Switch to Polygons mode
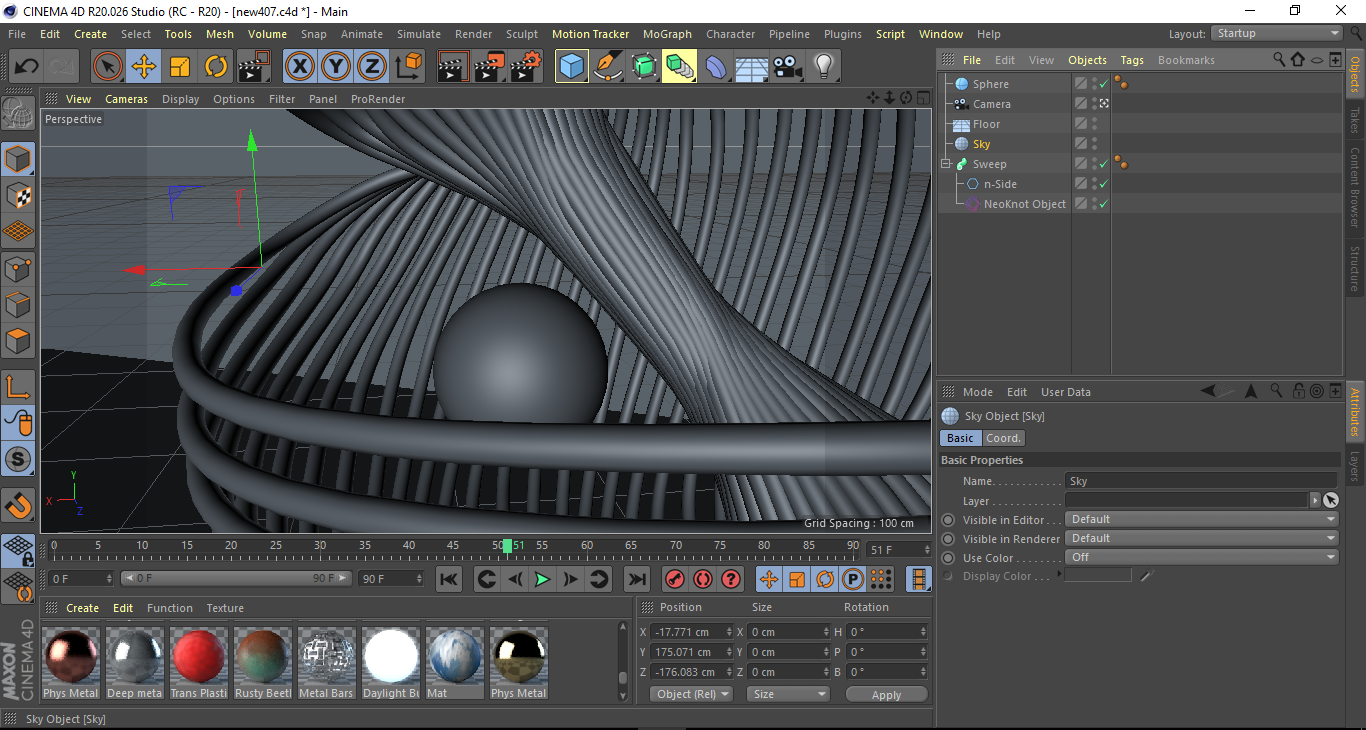Screen dimensions: 1366x730 [x=19, y=340]
